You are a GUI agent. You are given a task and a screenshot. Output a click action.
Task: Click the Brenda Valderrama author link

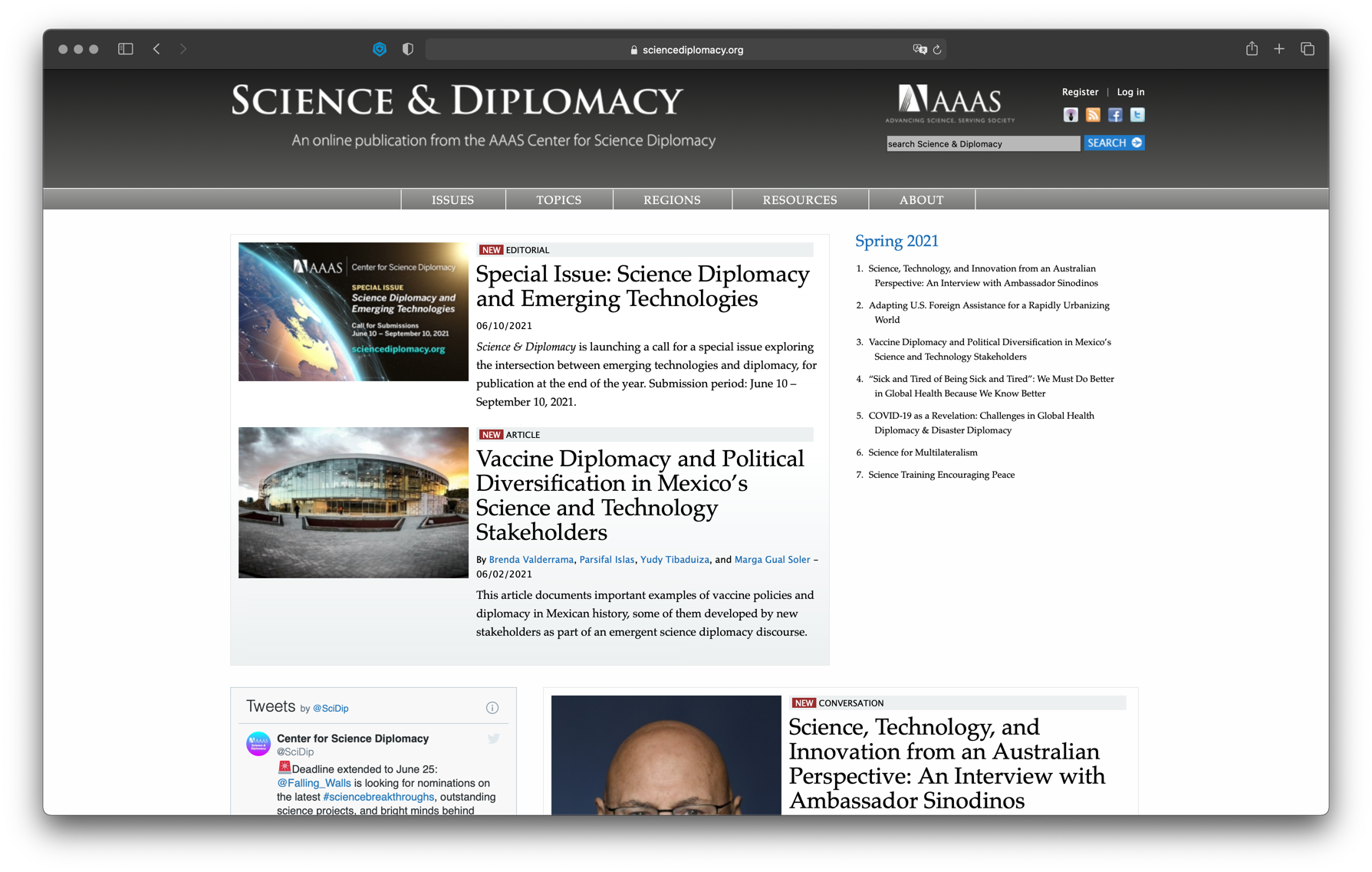click(531, 560)
